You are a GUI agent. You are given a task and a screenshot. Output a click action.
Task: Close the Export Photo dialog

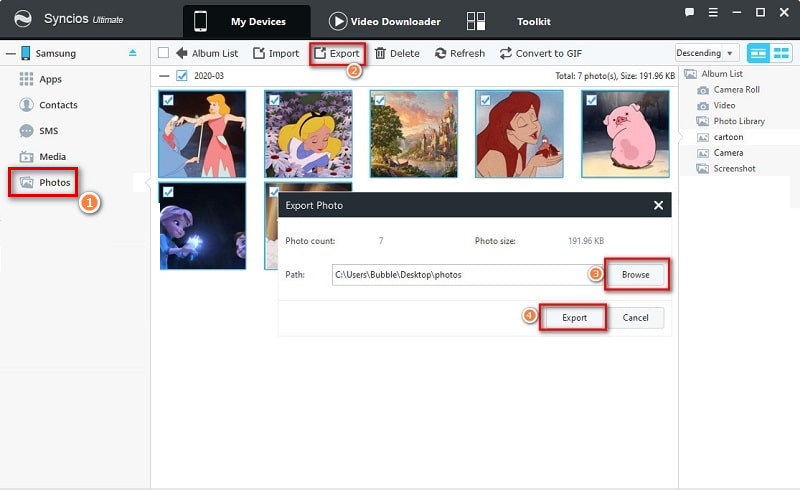pos(659,205)
